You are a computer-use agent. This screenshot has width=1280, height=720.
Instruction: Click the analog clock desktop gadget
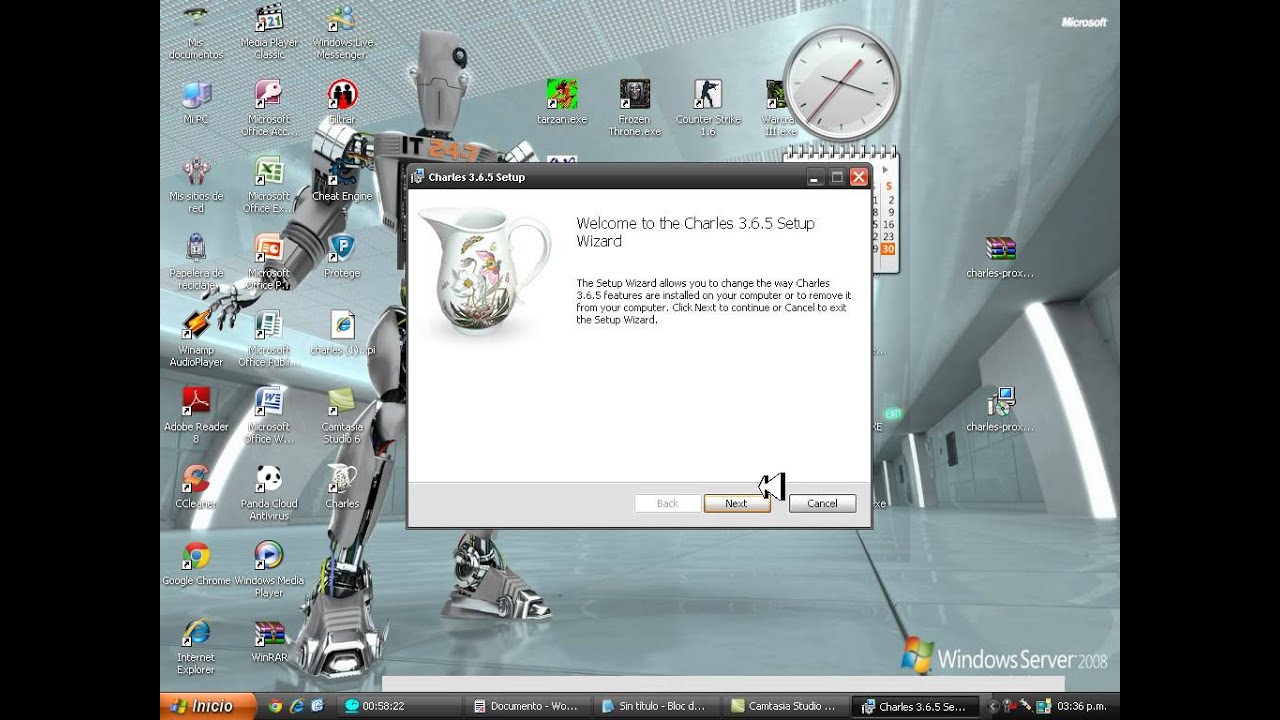pos(842,85)
